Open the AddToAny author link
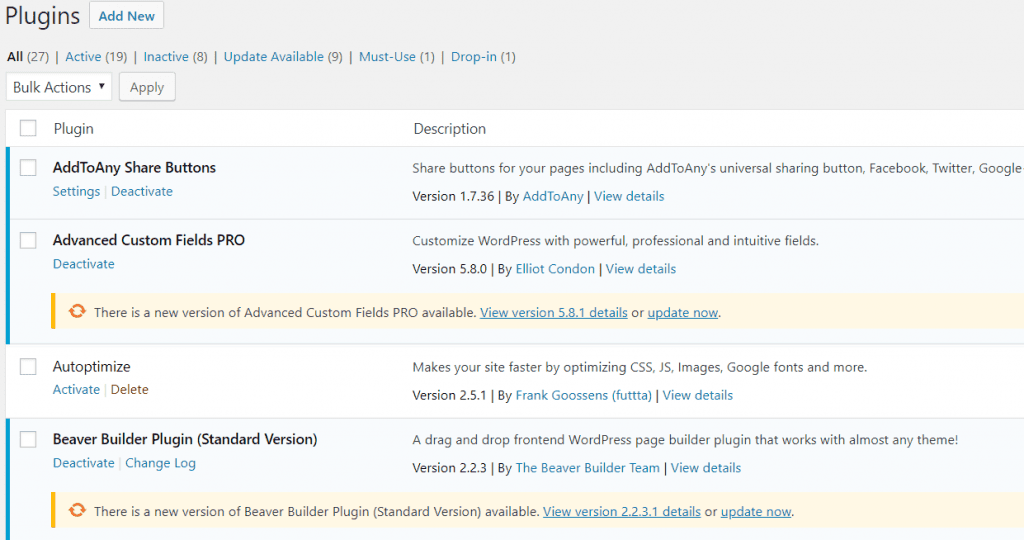1024x540 pixels. click(x=553, y=197)
